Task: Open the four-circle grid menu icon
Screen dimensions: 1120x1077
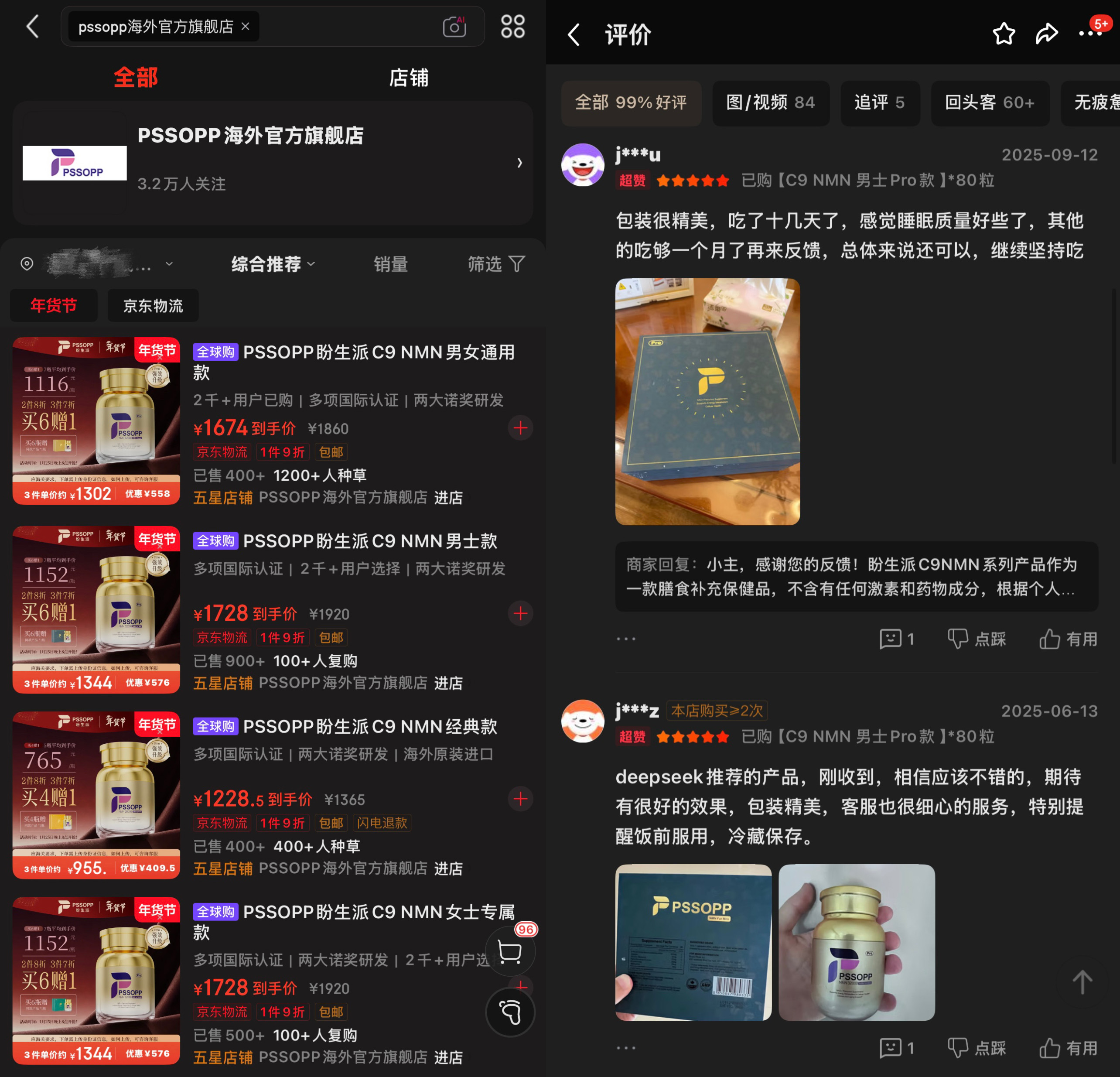Action: tap(512, 26)
